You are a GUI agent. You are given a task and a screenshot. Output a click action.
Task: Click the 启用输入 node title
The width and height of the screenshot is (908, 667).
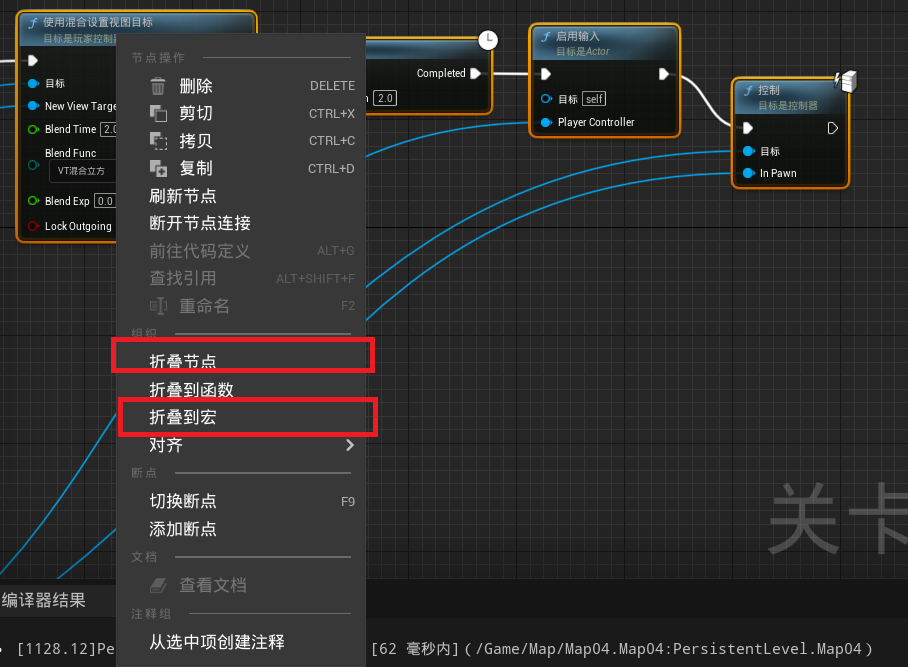[577, 36]
